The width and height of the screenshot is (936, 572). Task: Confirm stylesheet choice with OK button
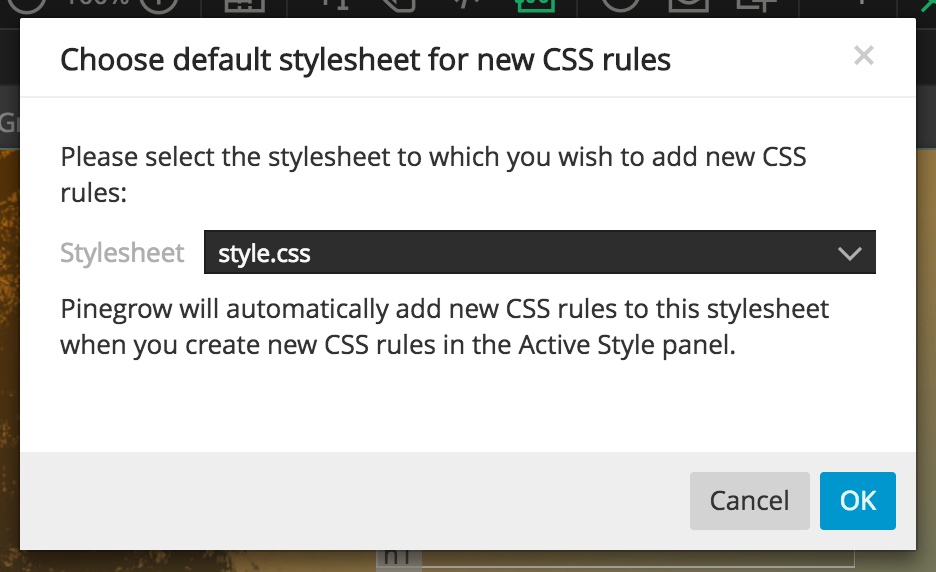(857, 500)
